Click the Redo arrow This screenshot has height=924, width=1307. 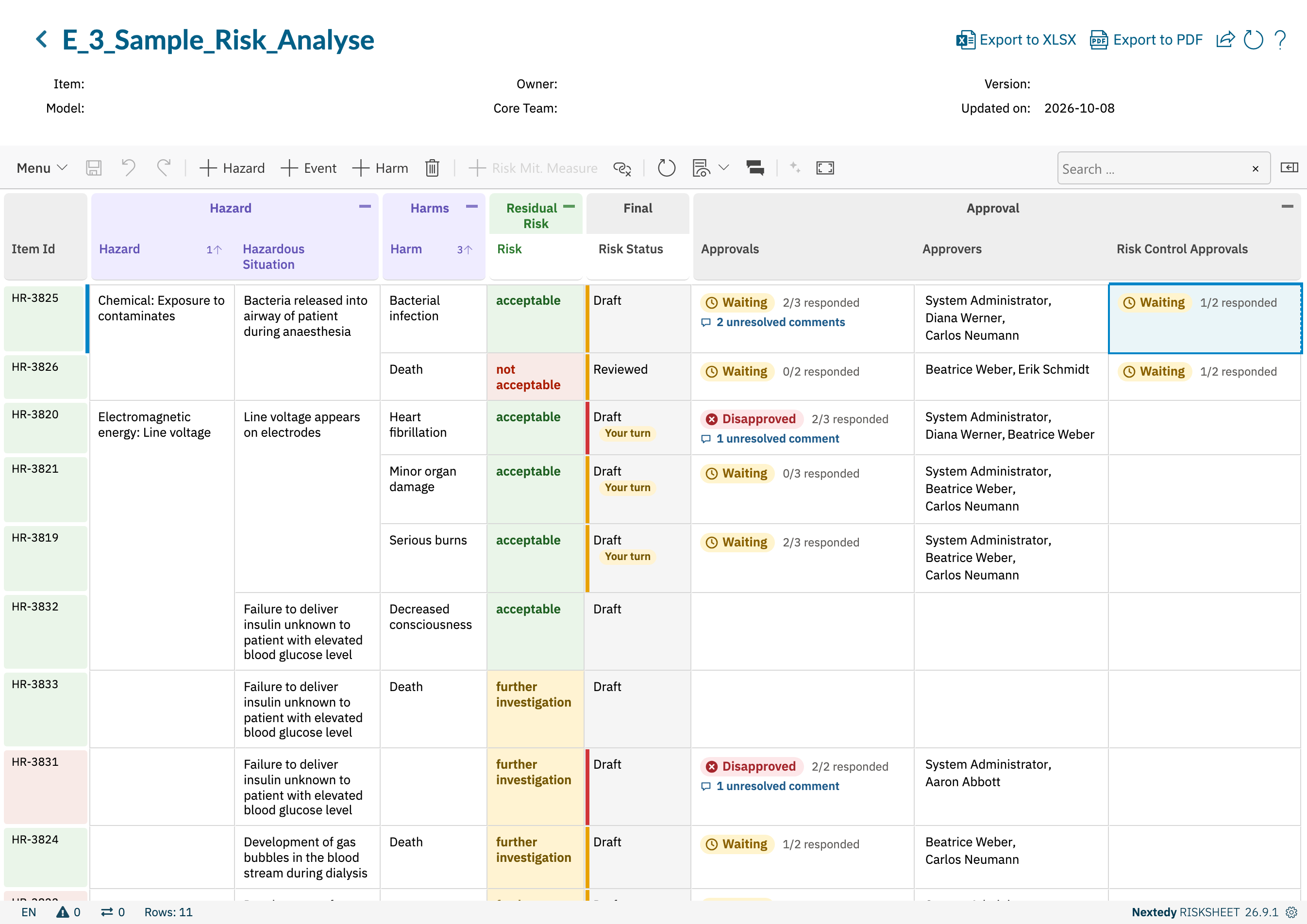164,168
